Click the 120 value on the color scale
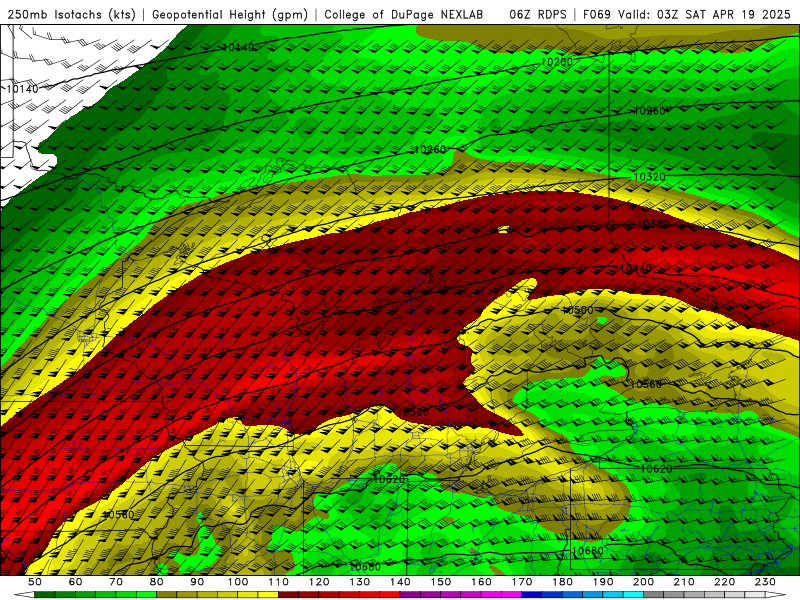800x600 pixels. [x=319, y=582]
